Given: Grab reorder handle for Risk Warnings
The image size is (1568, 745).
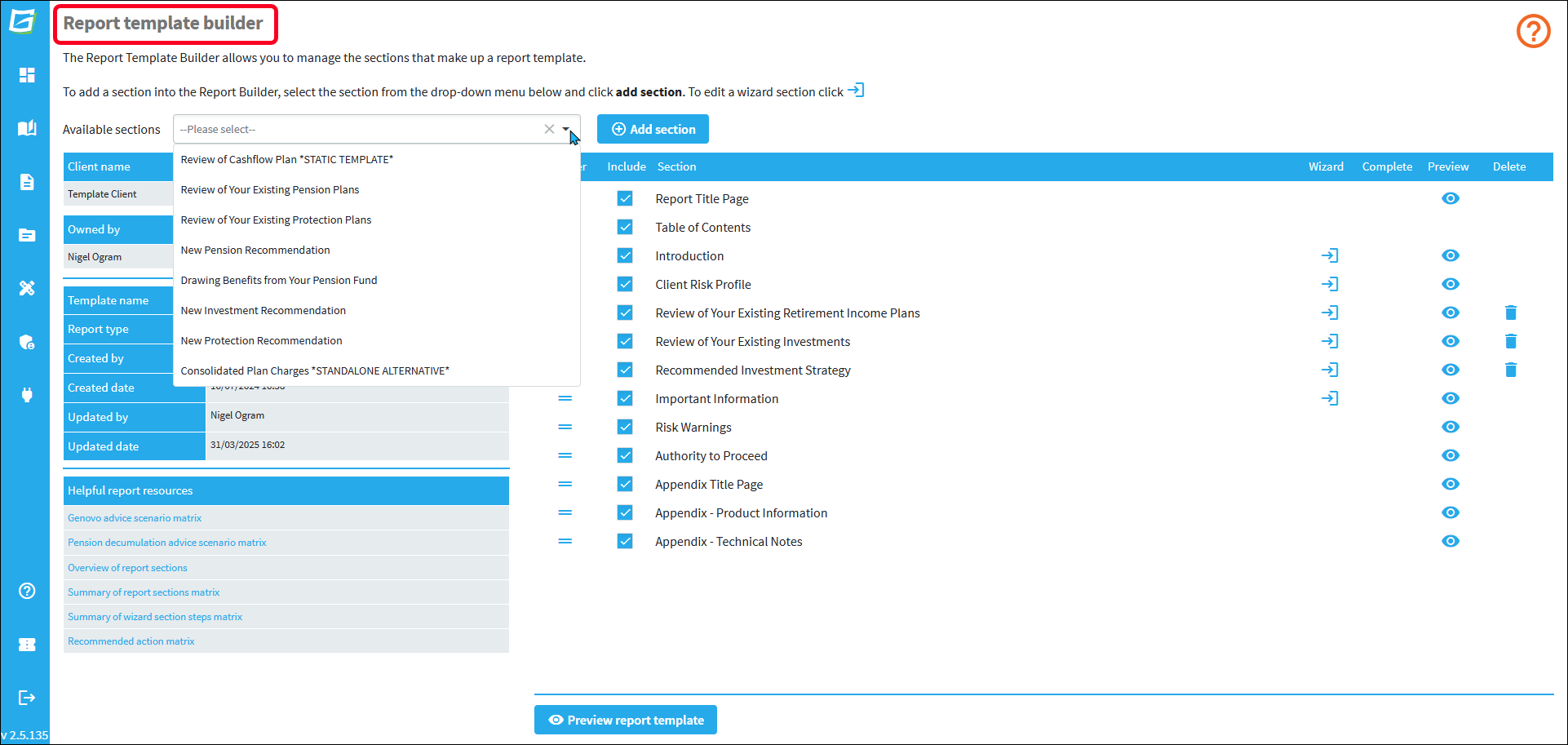Looking at the screenshot, I should [x=565, y=427].
